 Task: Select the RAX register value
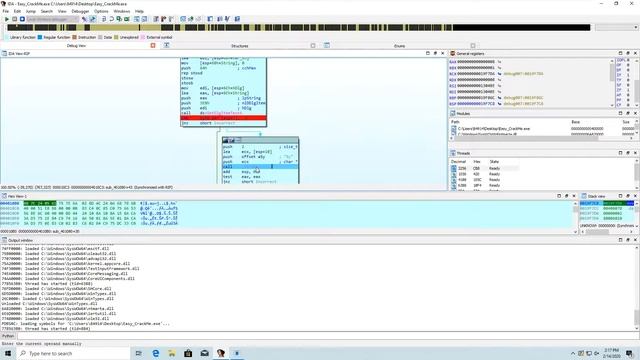[x=476, y=62]
